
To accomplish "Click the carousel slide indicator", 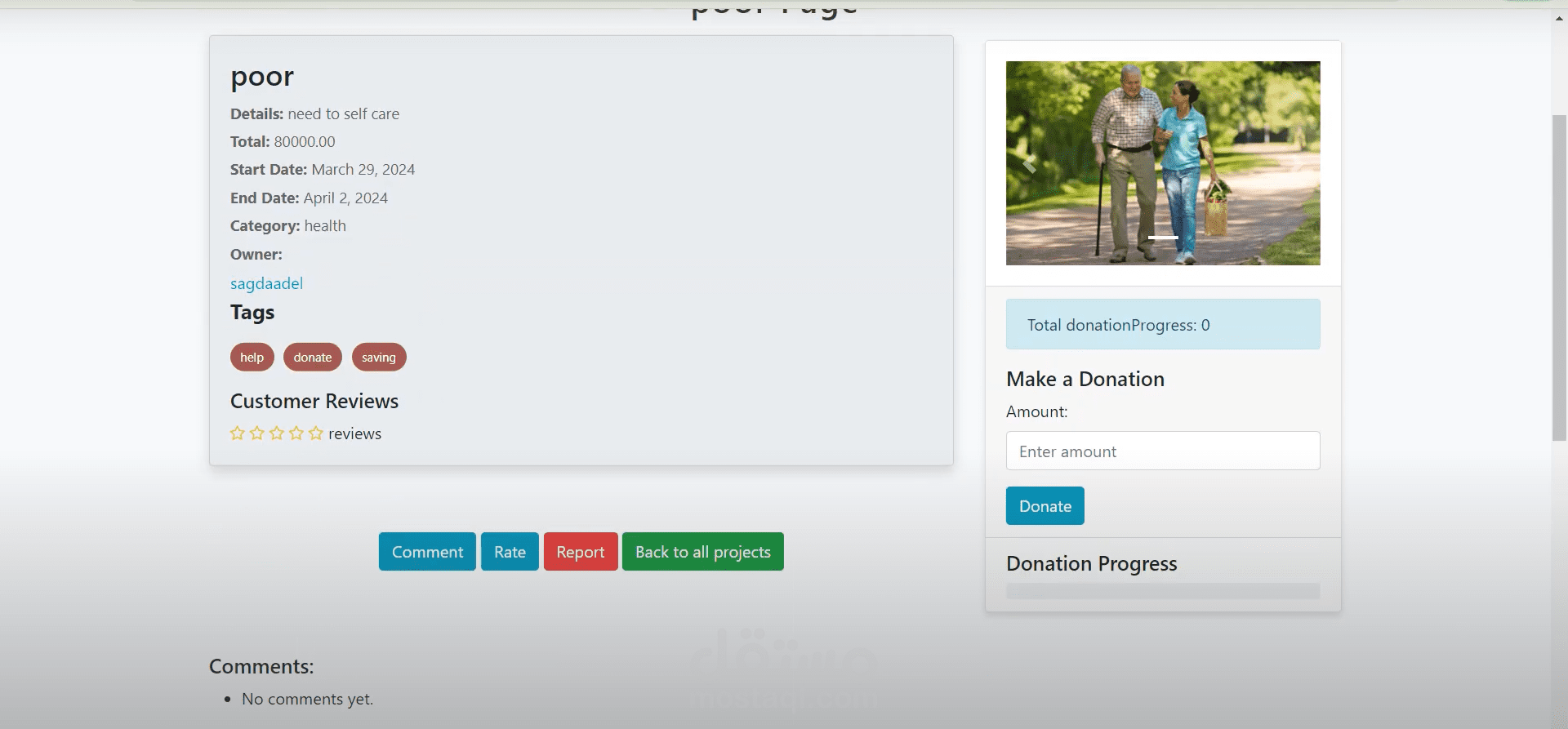I will [x=1163, y=238].
